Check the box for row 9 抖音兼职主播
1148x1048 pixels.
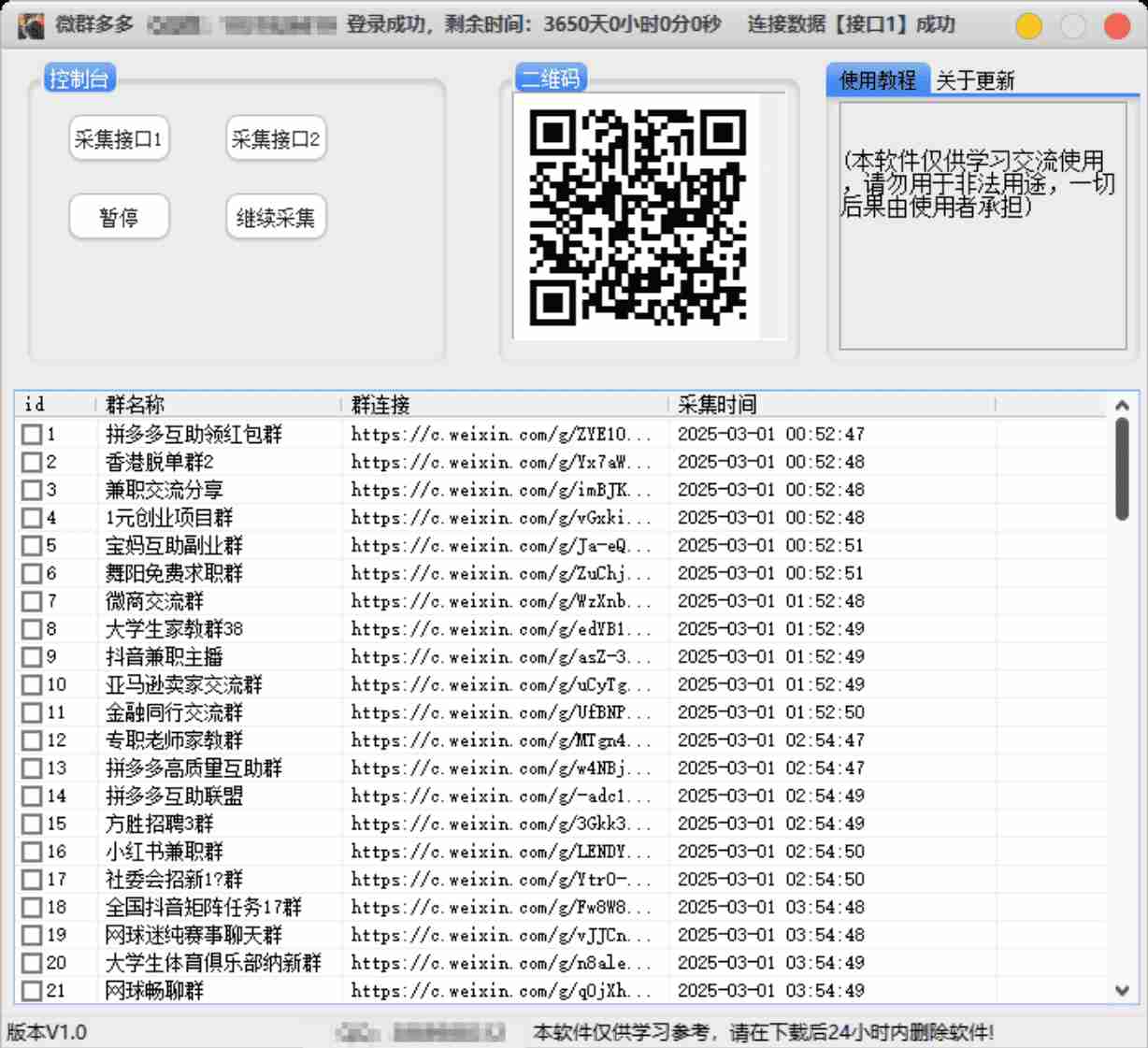pyautogui.click(x=32, y=656)
